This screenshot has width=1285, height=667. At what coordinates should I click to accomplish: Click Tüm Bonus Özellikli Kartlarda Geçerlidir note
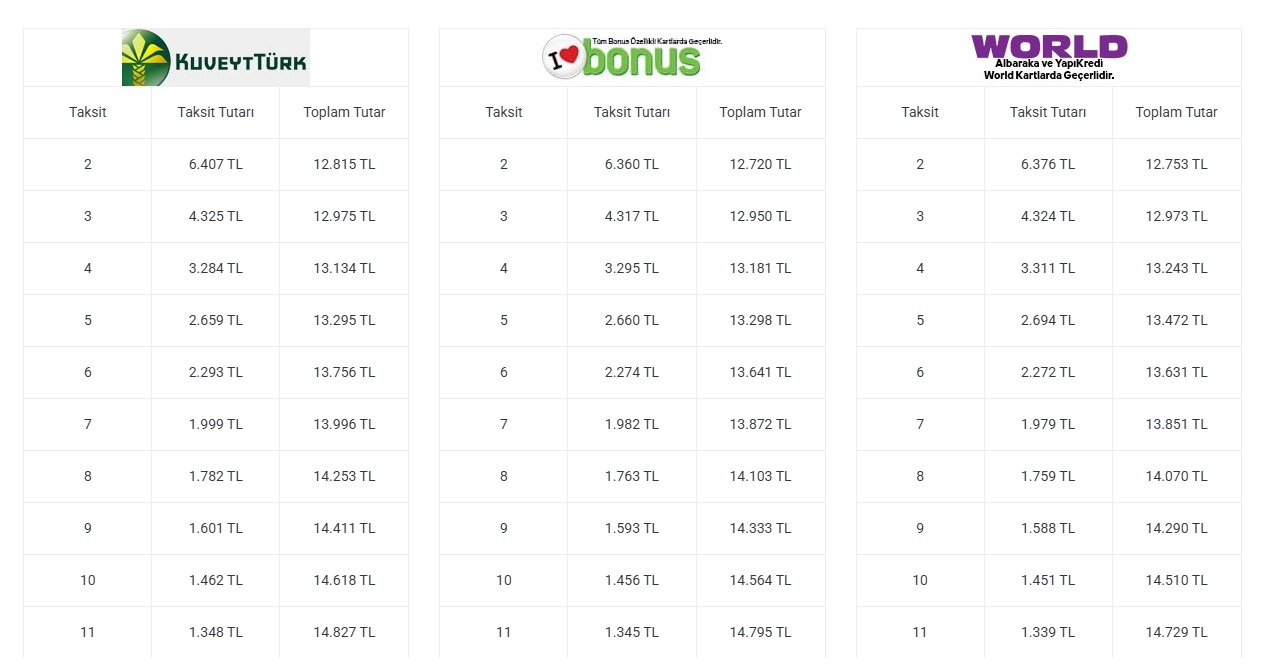point(657,41)
